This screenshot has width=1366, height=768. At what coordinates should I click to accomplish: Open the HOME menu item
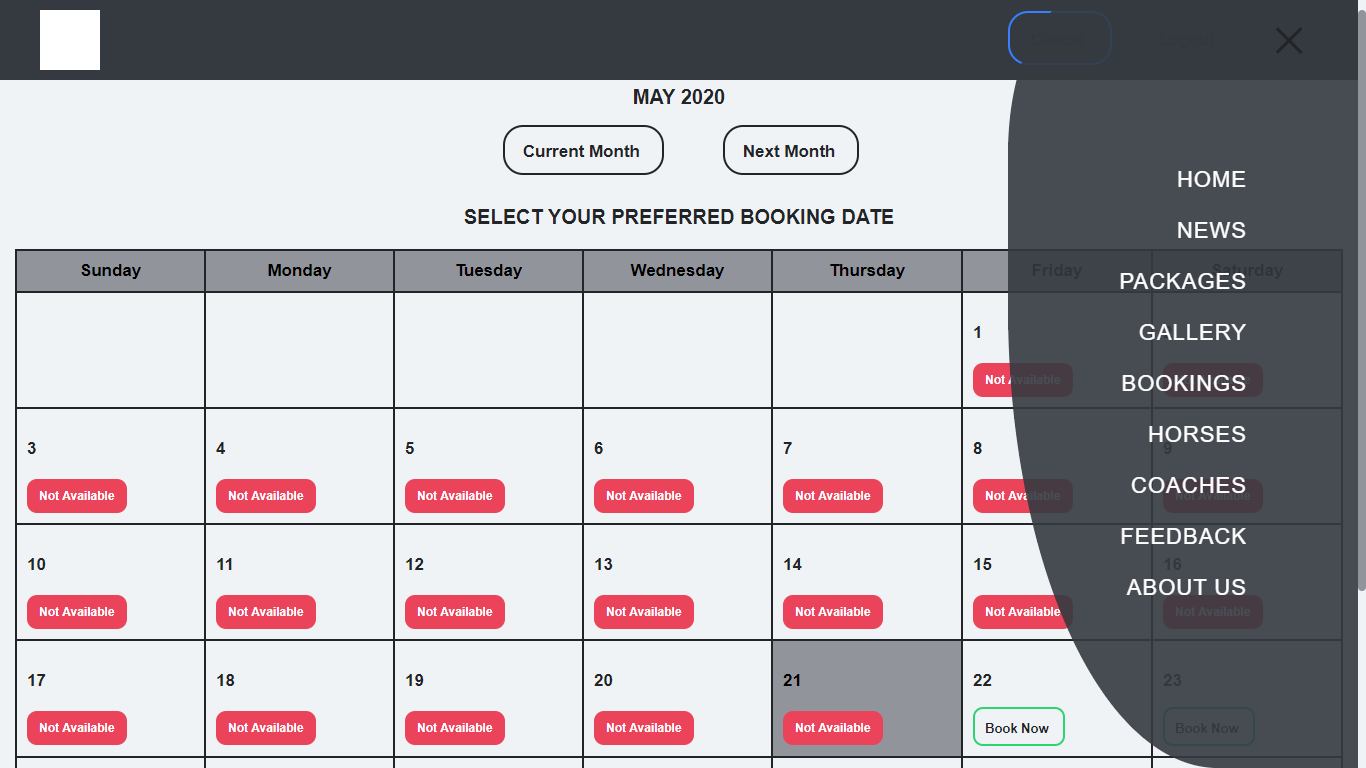point(1210,180)
